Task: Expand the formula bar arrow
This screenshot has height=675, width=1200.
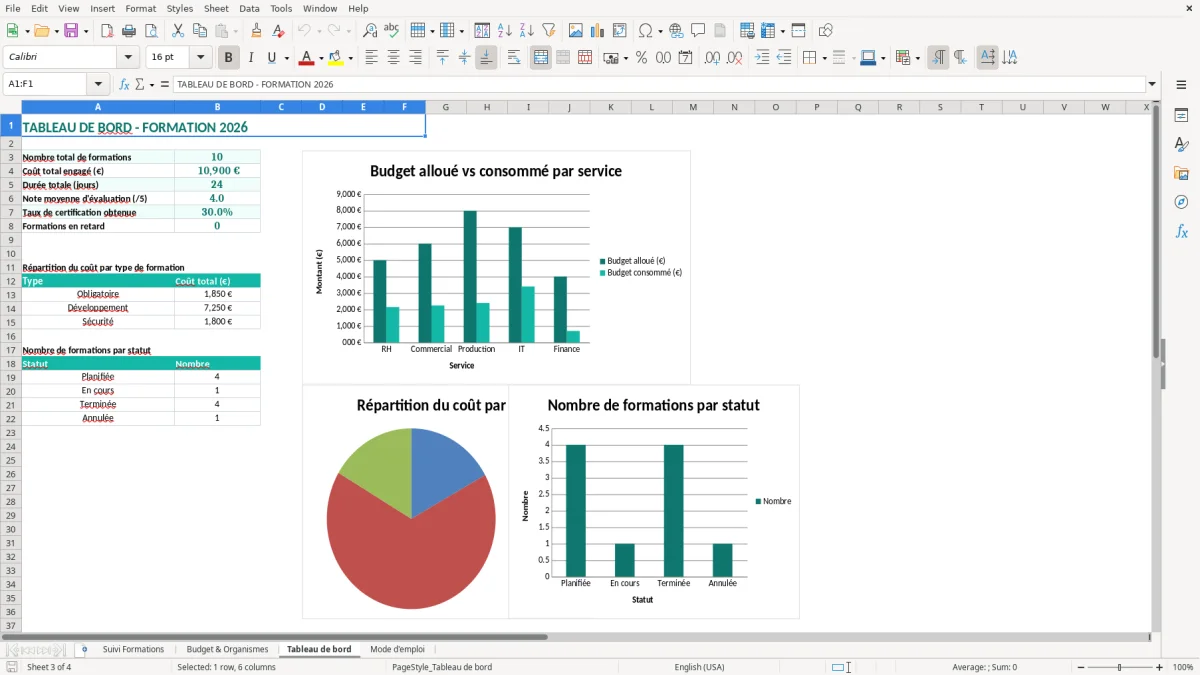Action: coord(1153,84)
